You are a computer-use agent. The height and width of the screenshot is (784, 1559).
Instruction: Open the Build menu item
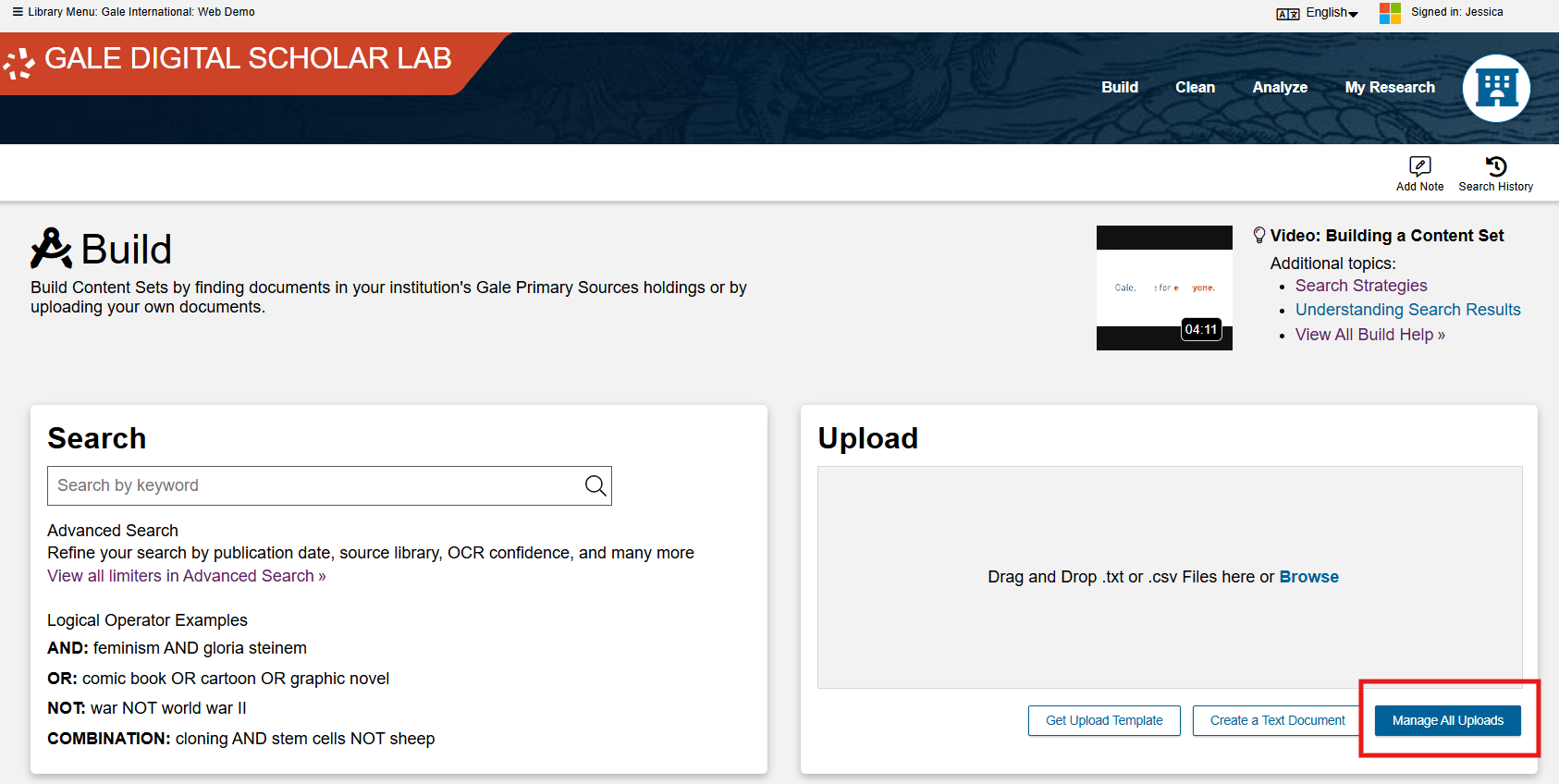click(x=1120, y=87)
